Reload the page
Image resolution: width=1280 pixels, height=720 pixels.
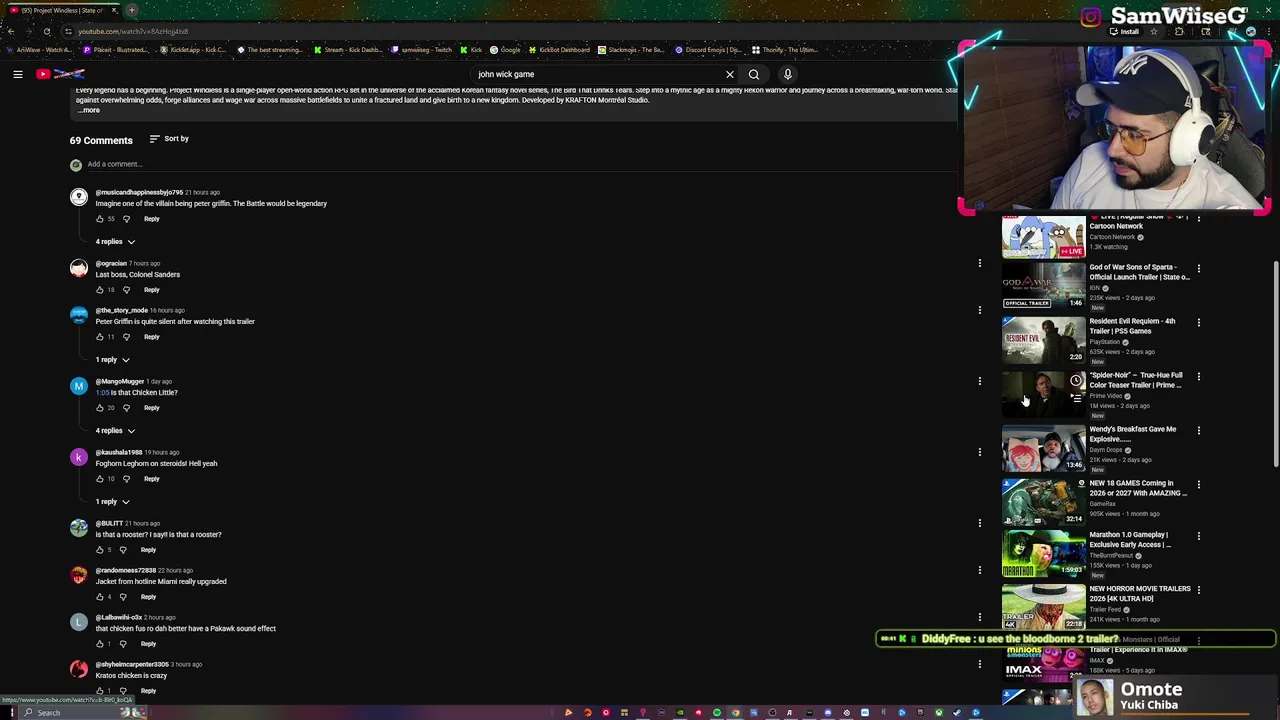46,31
